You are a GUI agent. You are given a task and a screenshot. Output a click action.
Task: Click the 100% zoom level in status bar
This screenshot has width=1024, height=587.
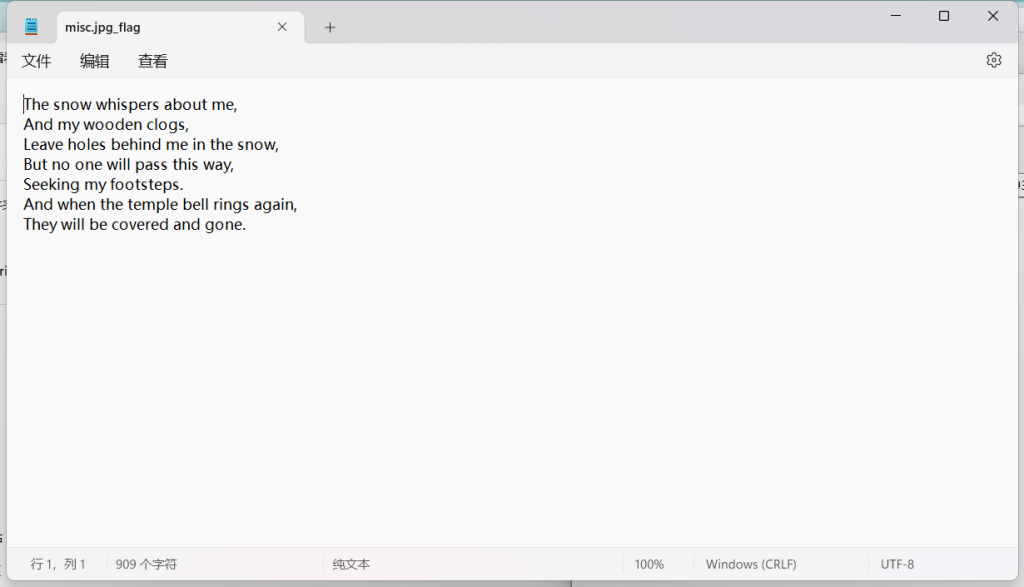(649, 564)
